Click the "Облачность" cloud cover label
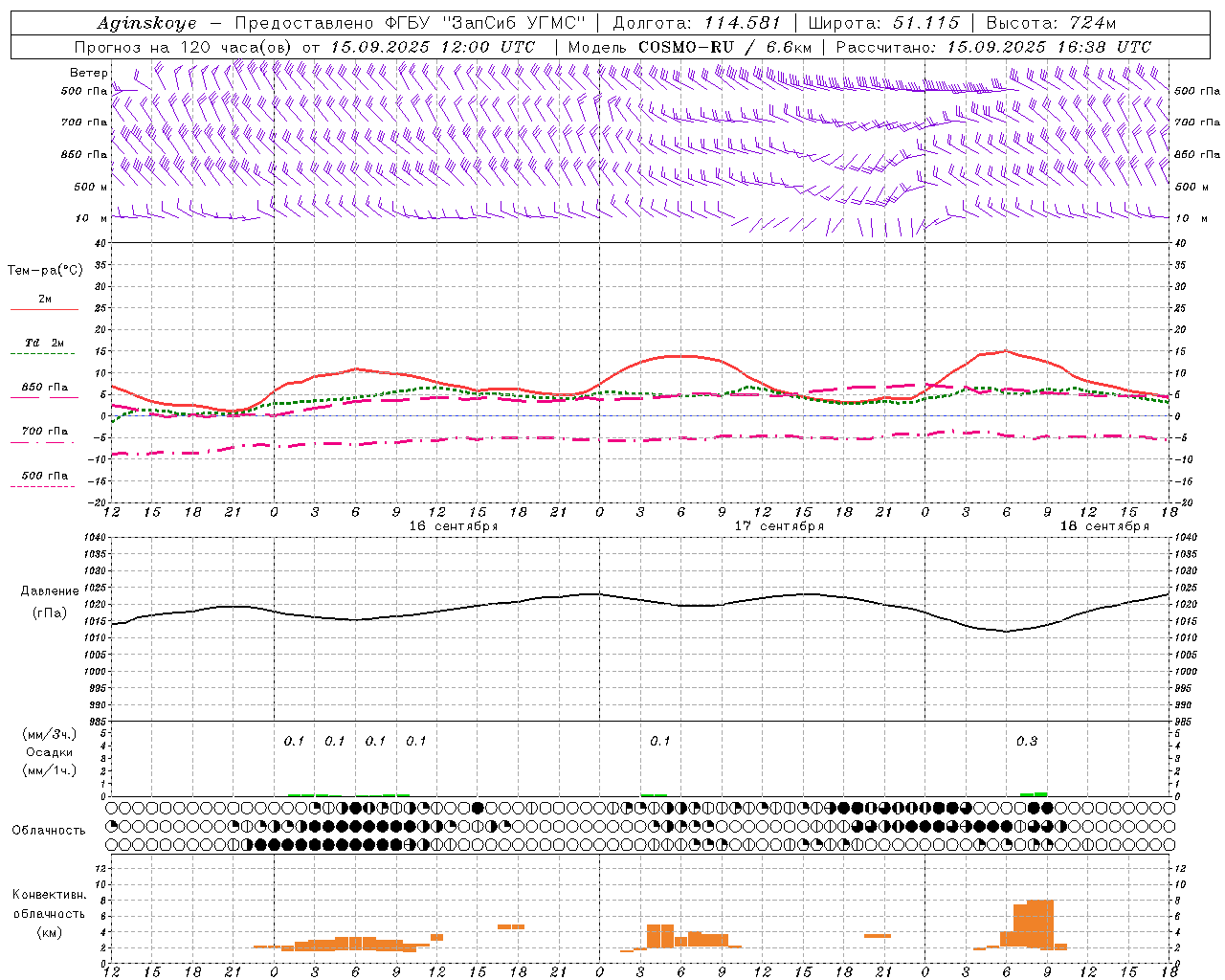This screenshot has width=1225, height=980. coord(49,831)
